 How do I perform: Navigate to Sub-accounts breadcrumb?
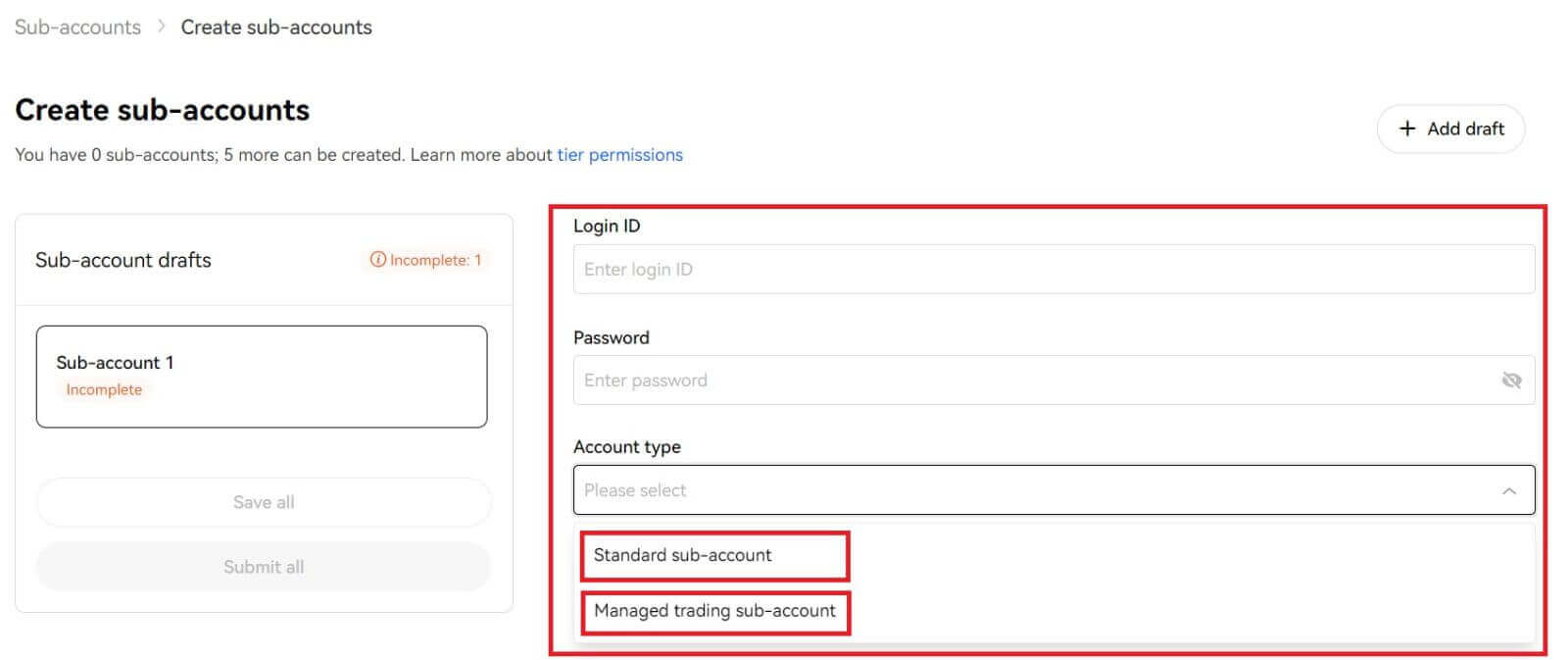(76, 26)
